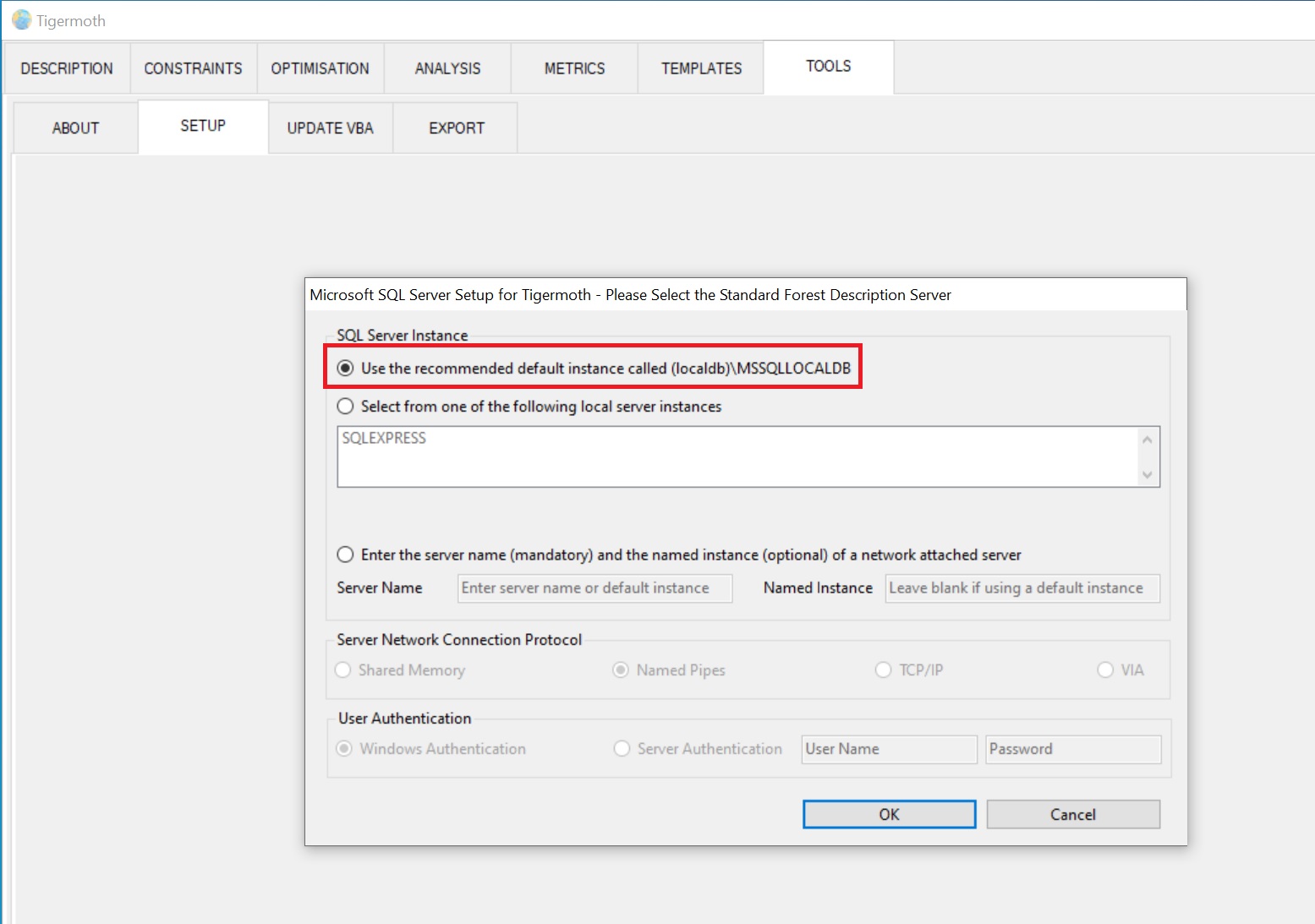Click the instance list scroll up arrow
Viewport: 1315px width, 924px height.
(x=1148, y=440)
